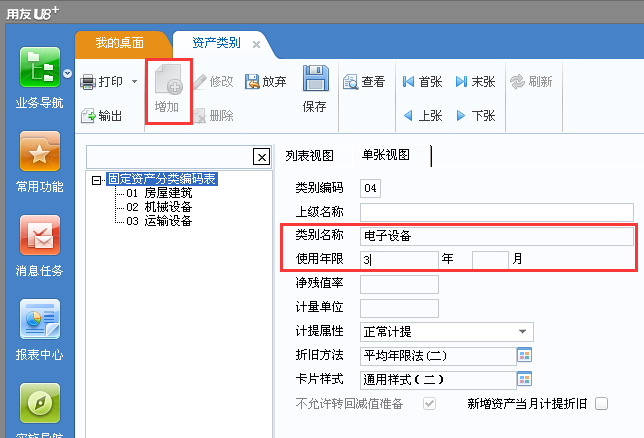Click the 保存 floppy disk icon
Screen dimensions: 644x438
(315, 78)
